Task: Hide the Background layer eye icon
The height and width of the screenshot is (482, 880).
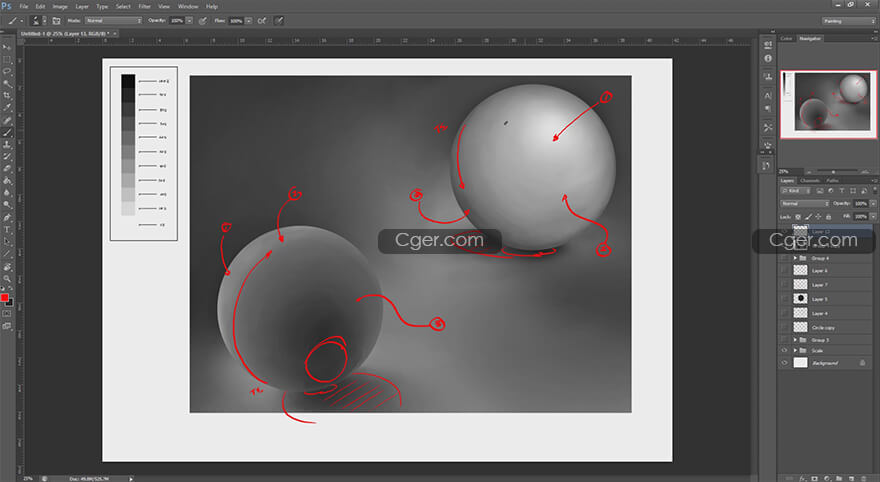Action: pyautogui.click(x=785, y=362)
